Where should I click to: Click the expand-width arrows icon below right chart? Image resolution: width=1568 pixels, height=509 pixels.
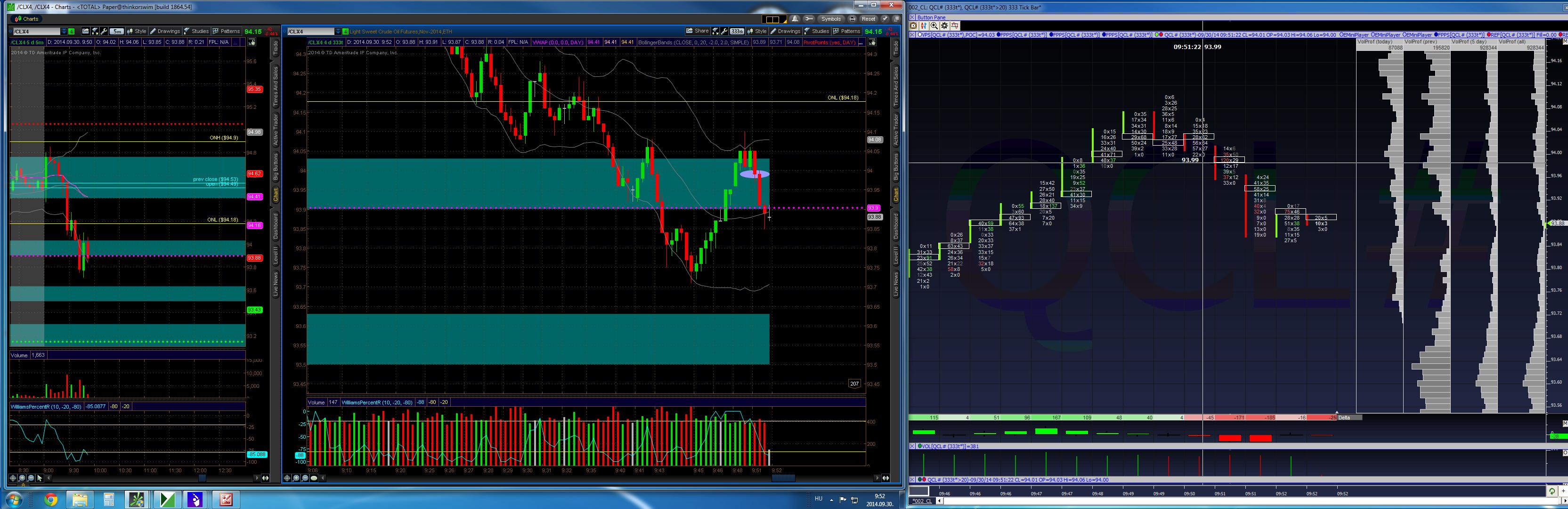pos(886,478)
